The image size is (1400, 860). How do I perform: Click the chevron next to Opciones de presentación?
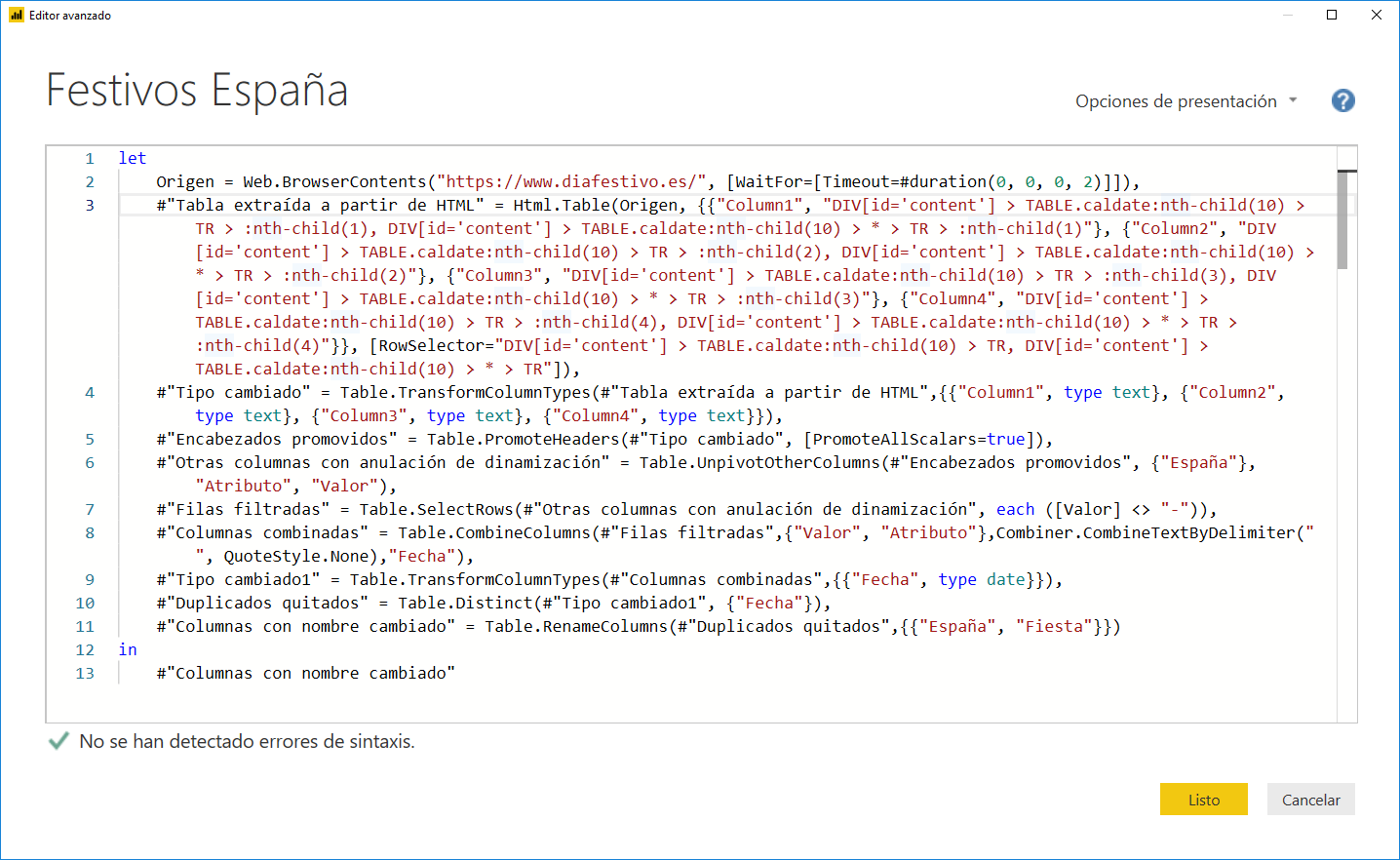1294,100
